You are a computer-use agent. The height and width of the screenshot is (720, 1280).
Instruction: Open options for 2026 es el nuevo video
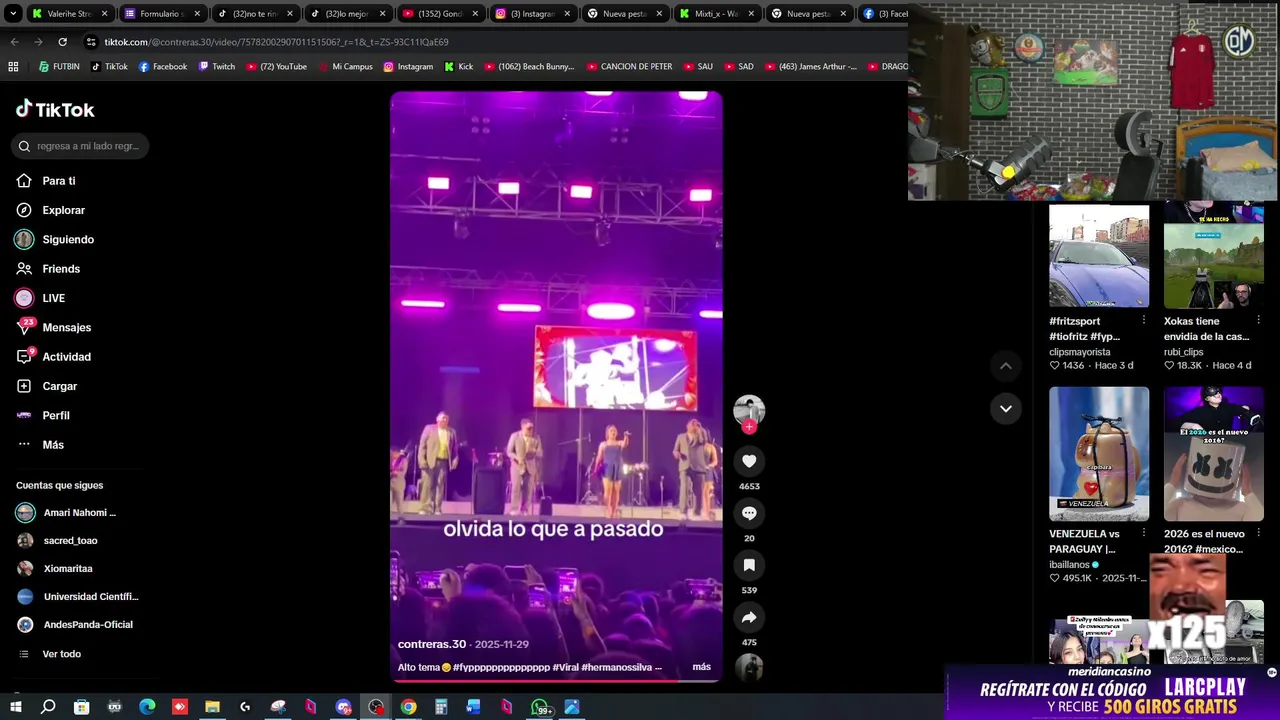point(1258,533)
